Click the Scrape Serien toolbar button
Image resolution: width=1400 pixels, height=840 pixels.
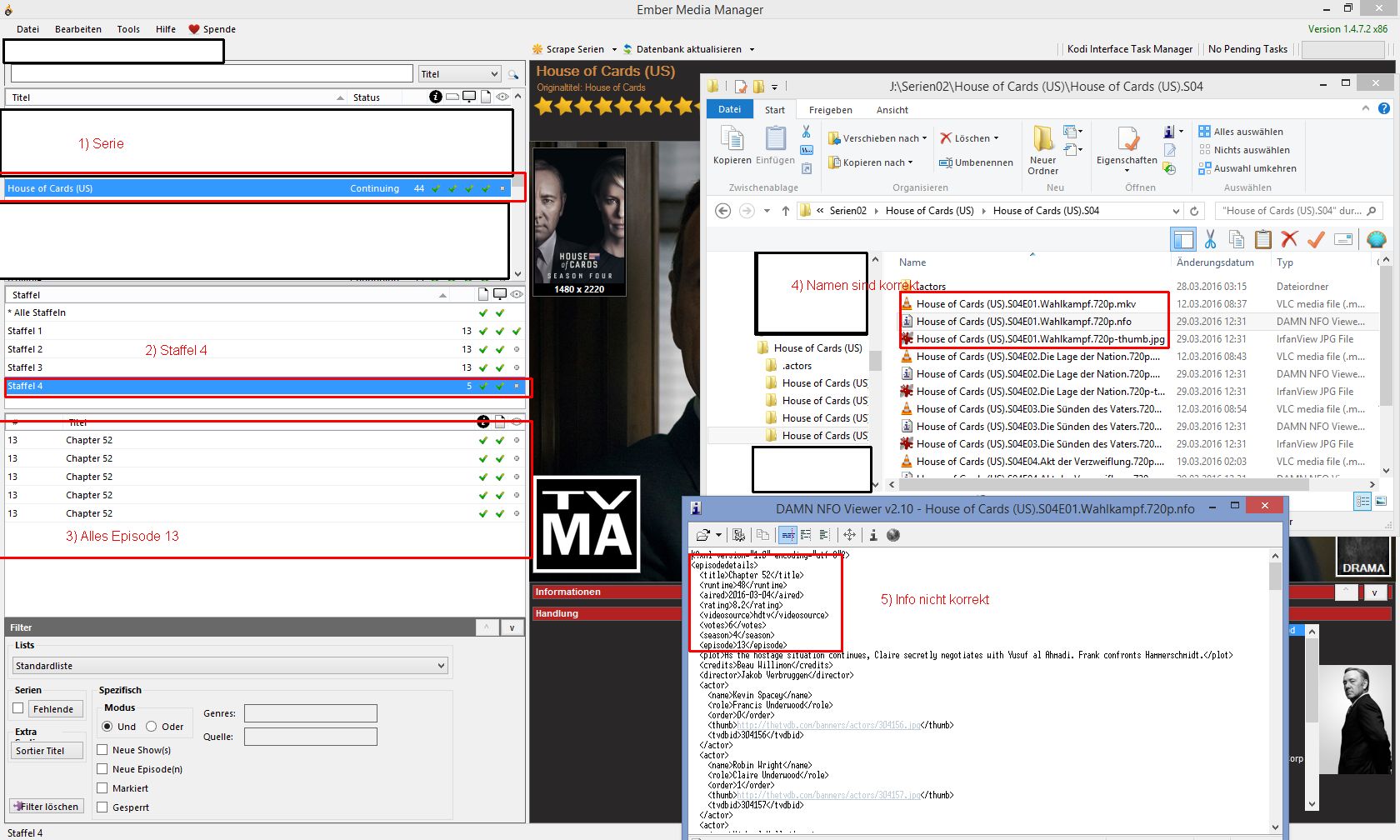click(568, 49)
